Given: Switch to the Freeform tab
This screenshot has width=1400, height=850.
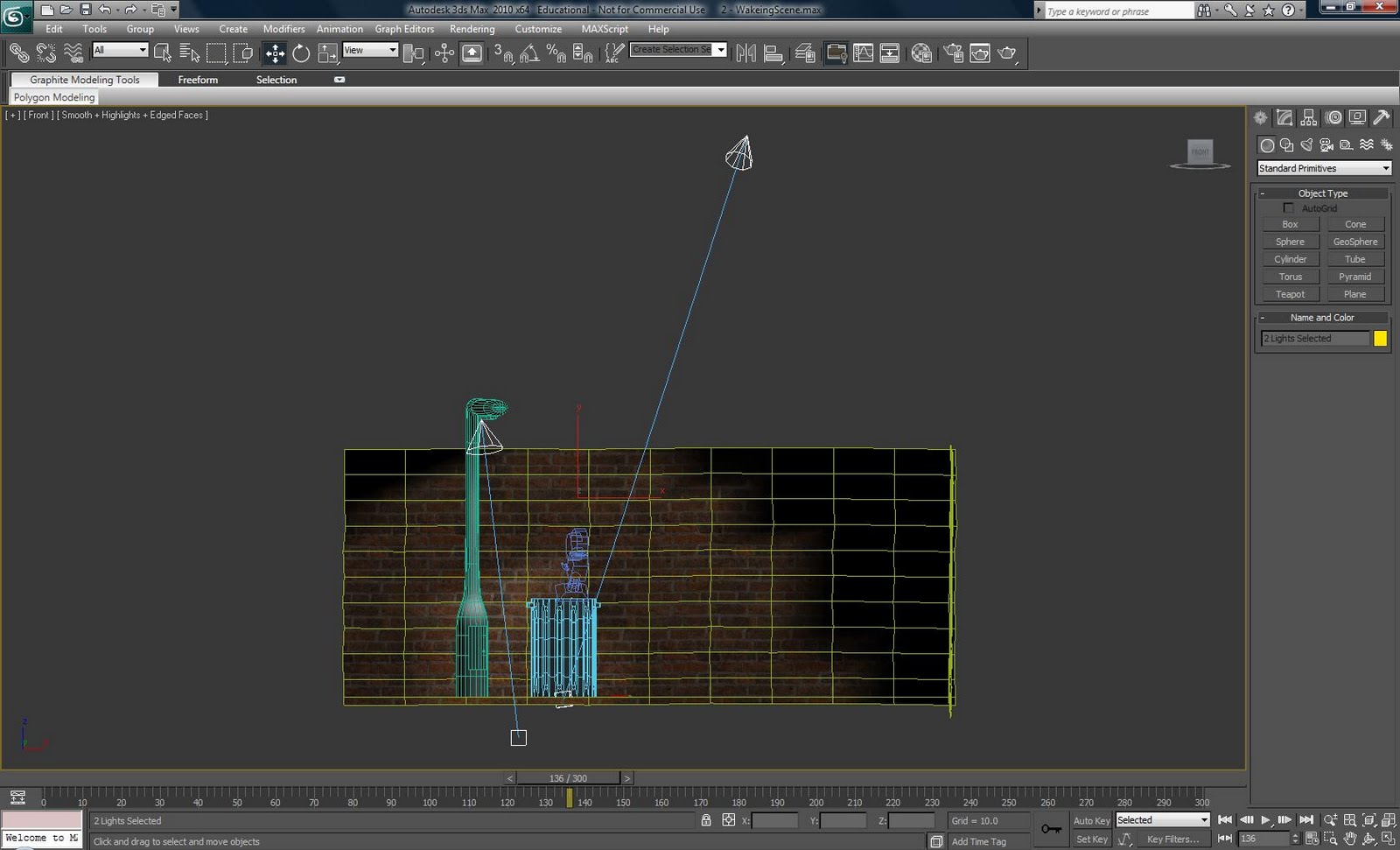Looking at the screenshot, I should (198, 80).
